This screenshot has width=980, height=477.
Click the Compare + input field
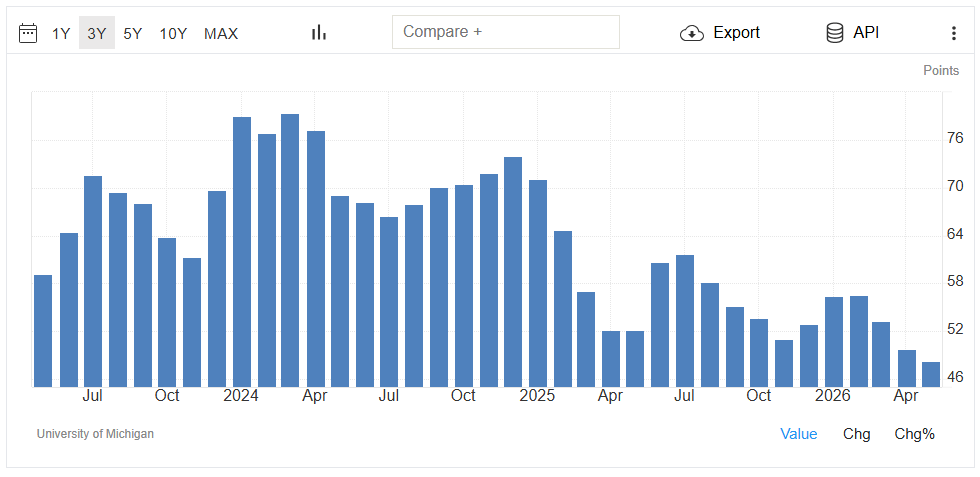click(x=506, y=32)
